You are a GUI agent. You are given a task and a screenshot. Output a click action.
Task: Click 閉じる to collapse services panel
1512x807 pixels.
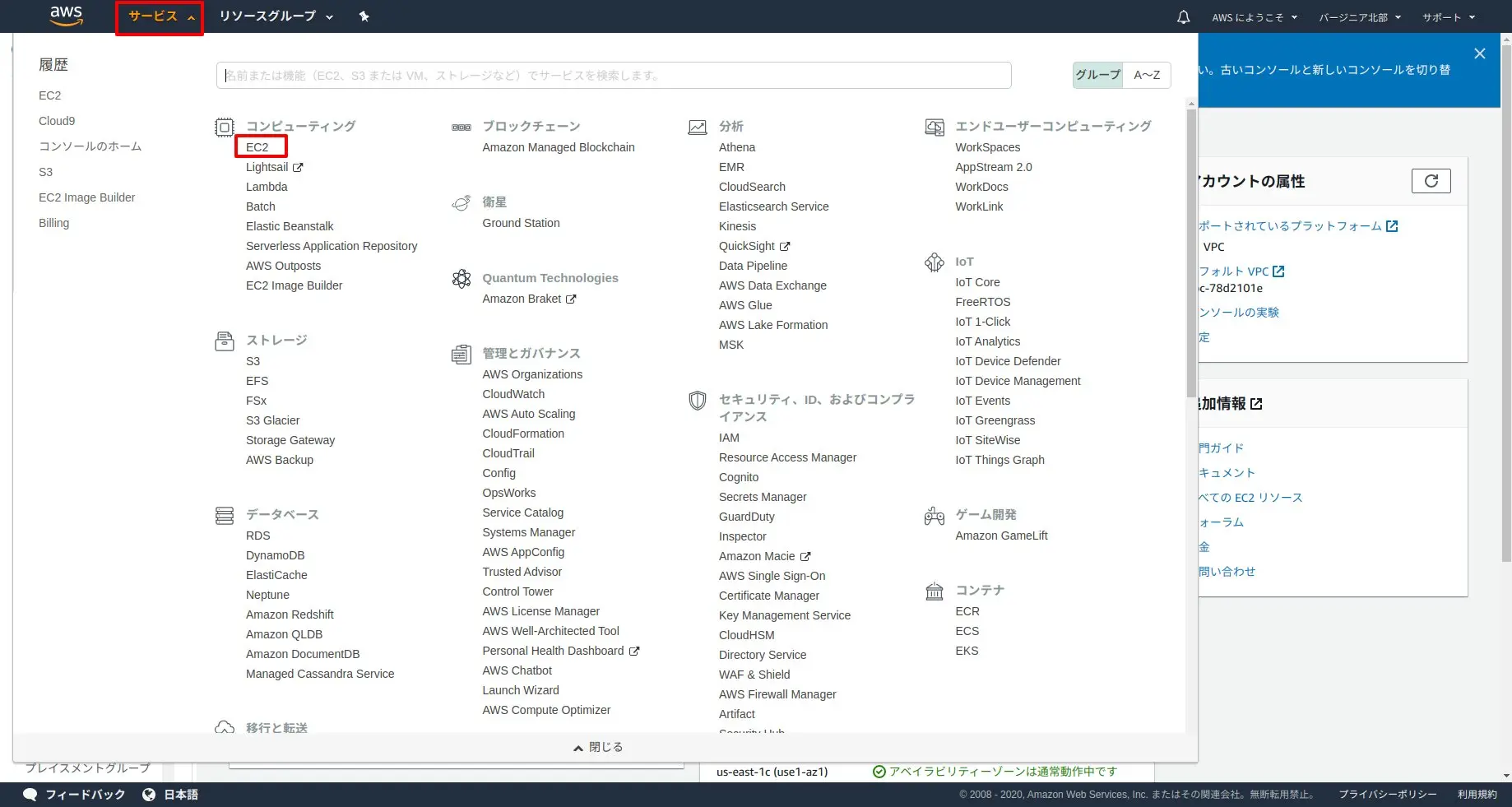click(x=598, y=747)
